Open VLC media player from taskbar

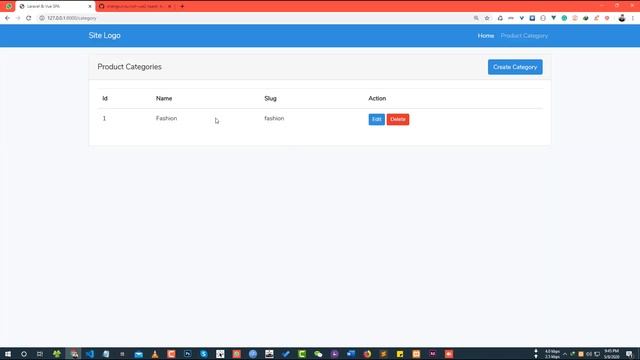coord(155,354)
